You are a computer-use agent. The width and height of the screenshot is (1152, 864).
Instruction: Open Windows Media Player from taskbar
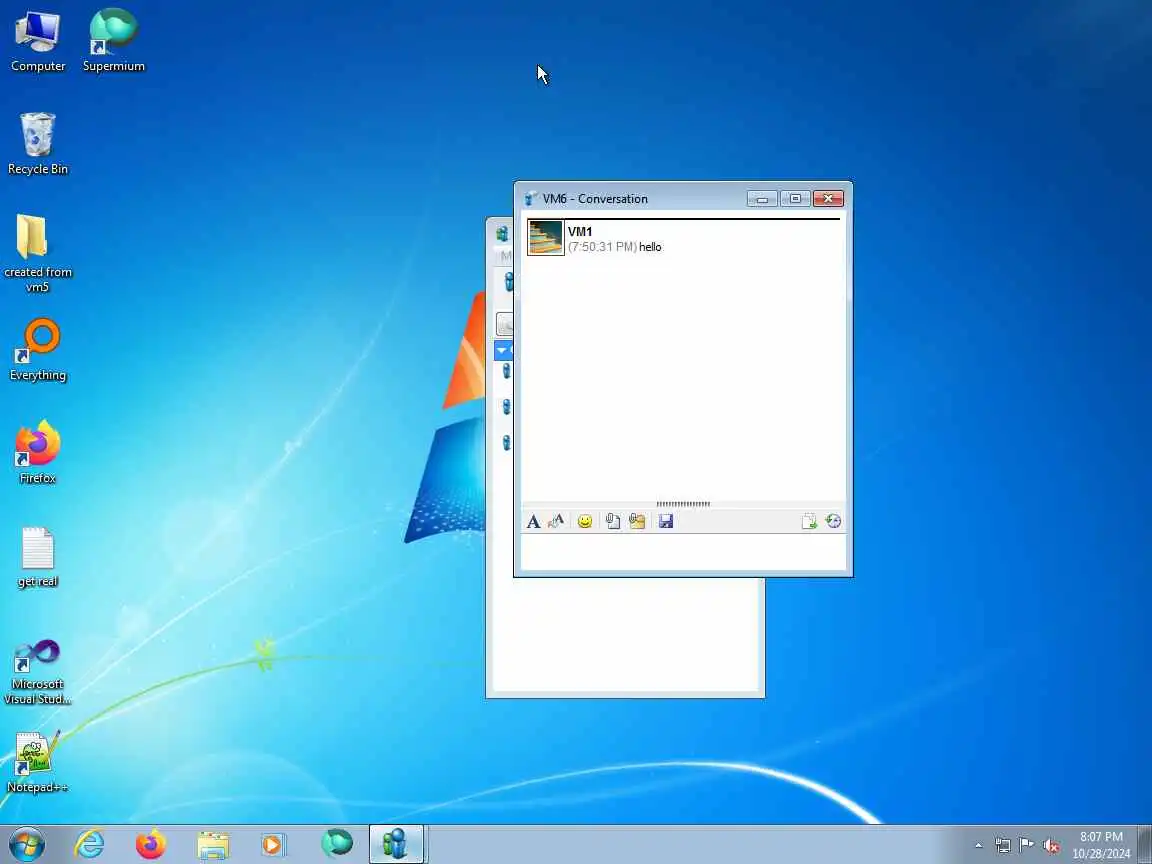pyautogui.click(x=273, y=844)
